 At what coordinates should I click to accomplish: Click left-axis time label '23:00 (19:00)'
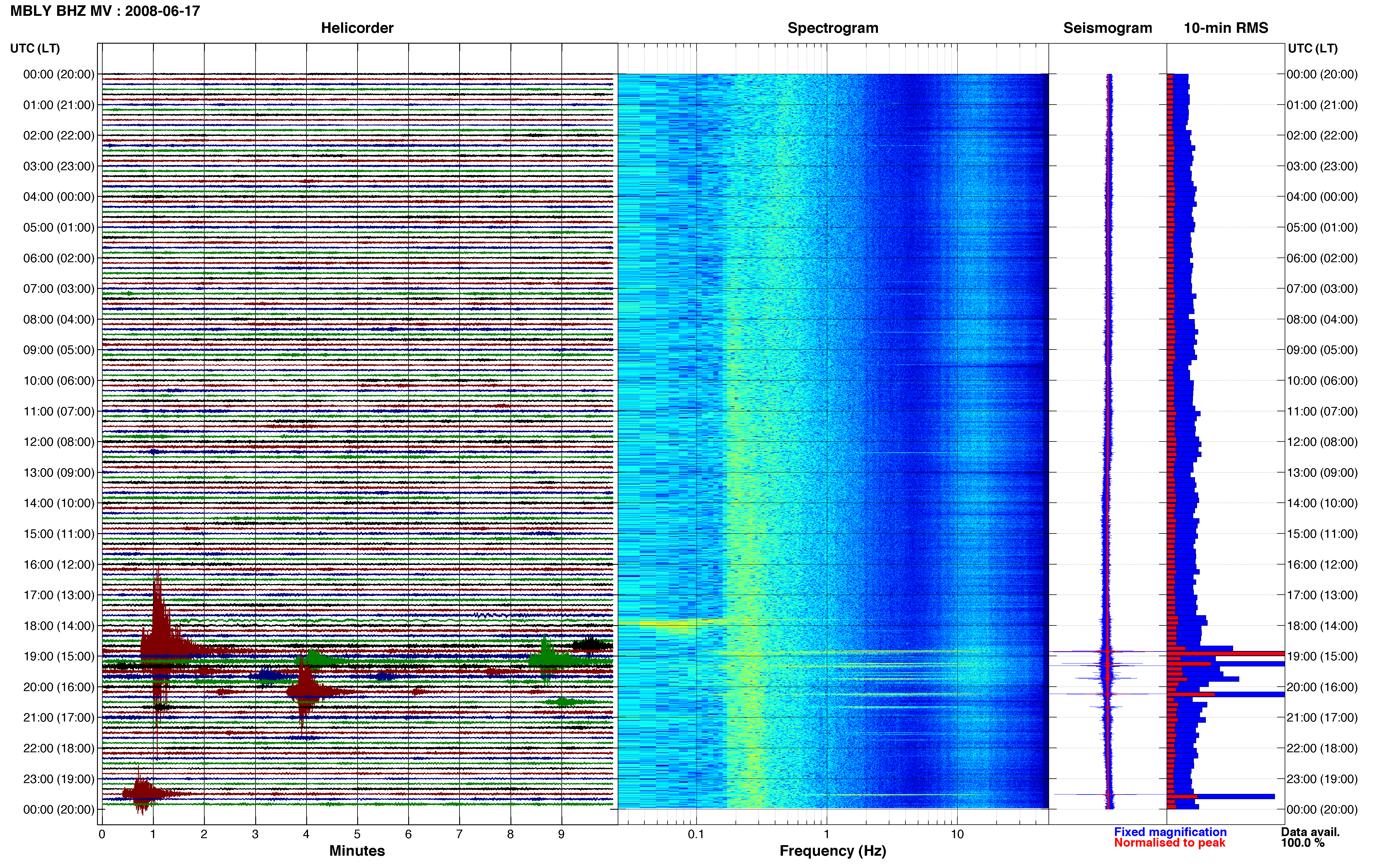[59, 779]
